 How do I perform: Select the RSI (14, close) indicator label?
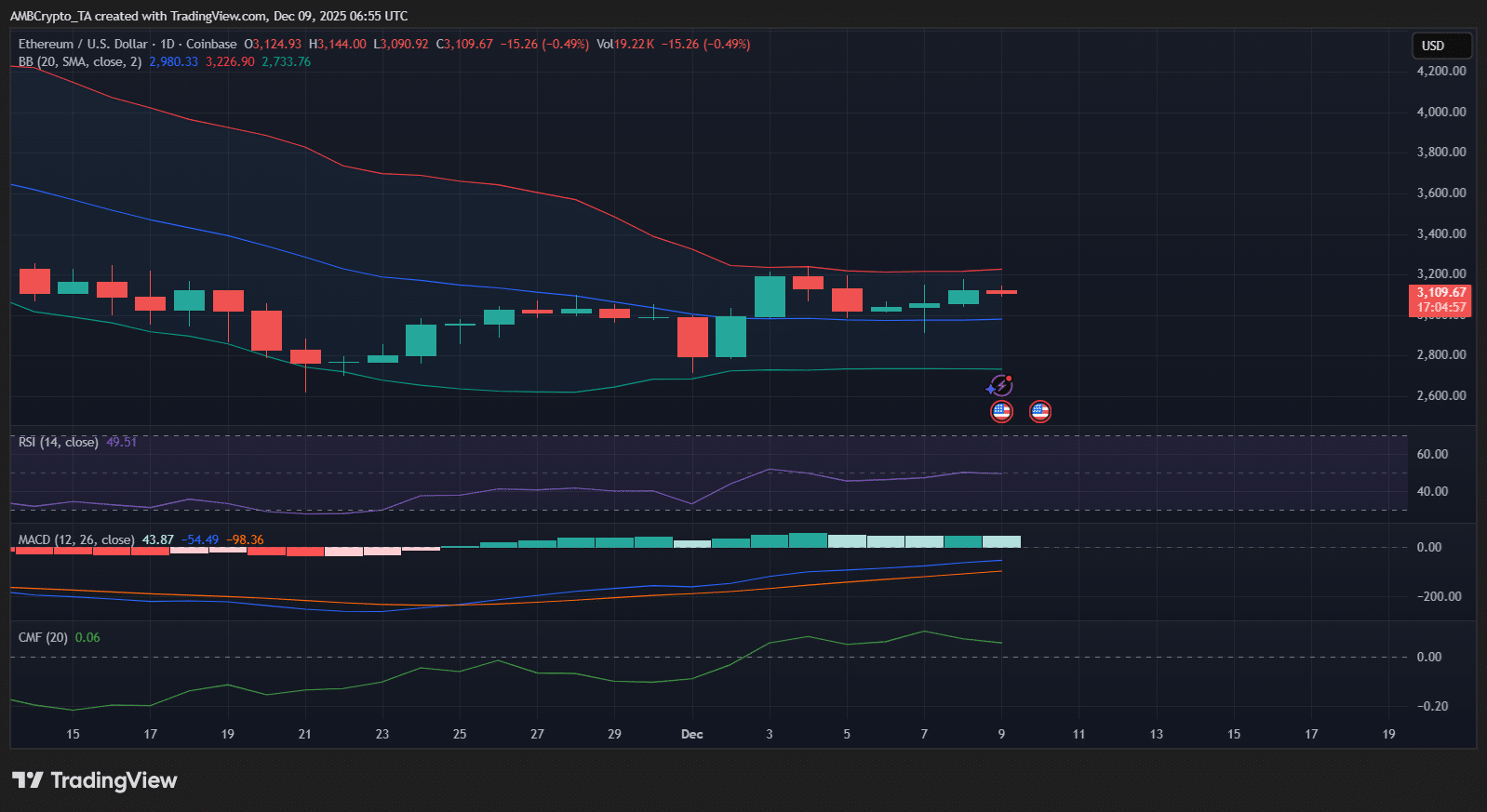[58, 442]
